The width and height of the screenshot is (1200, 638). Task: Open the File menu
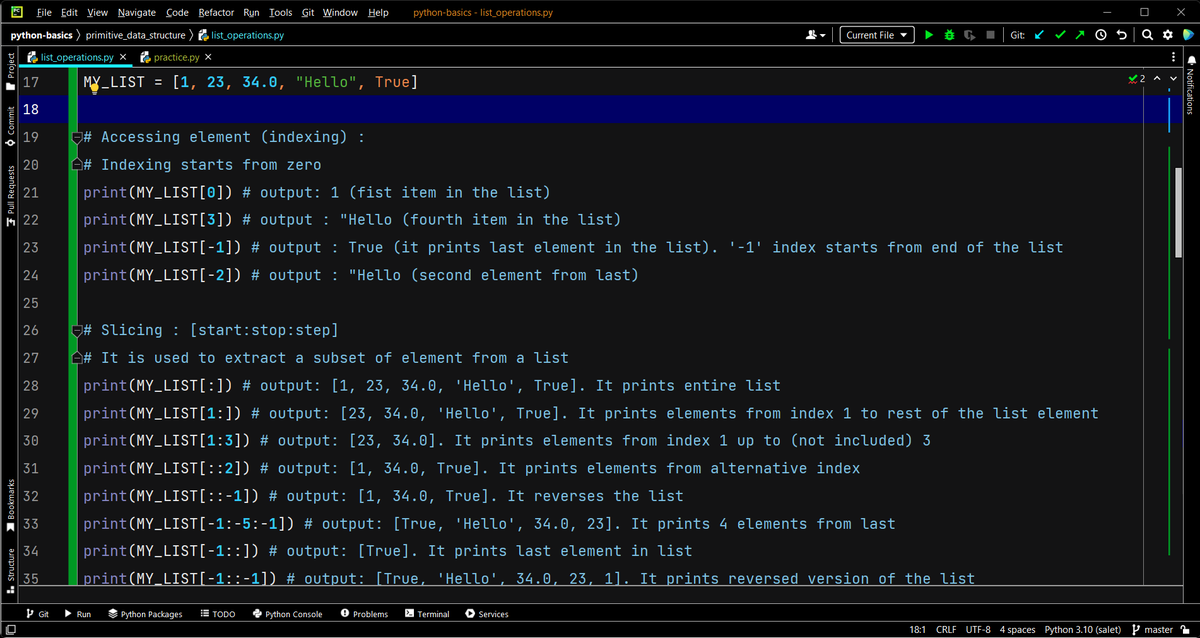[44, 12]
